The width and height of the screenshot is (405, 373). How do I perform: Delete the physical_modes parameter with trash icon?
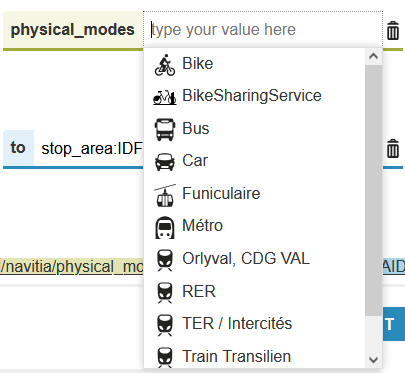tap(393, 30)
